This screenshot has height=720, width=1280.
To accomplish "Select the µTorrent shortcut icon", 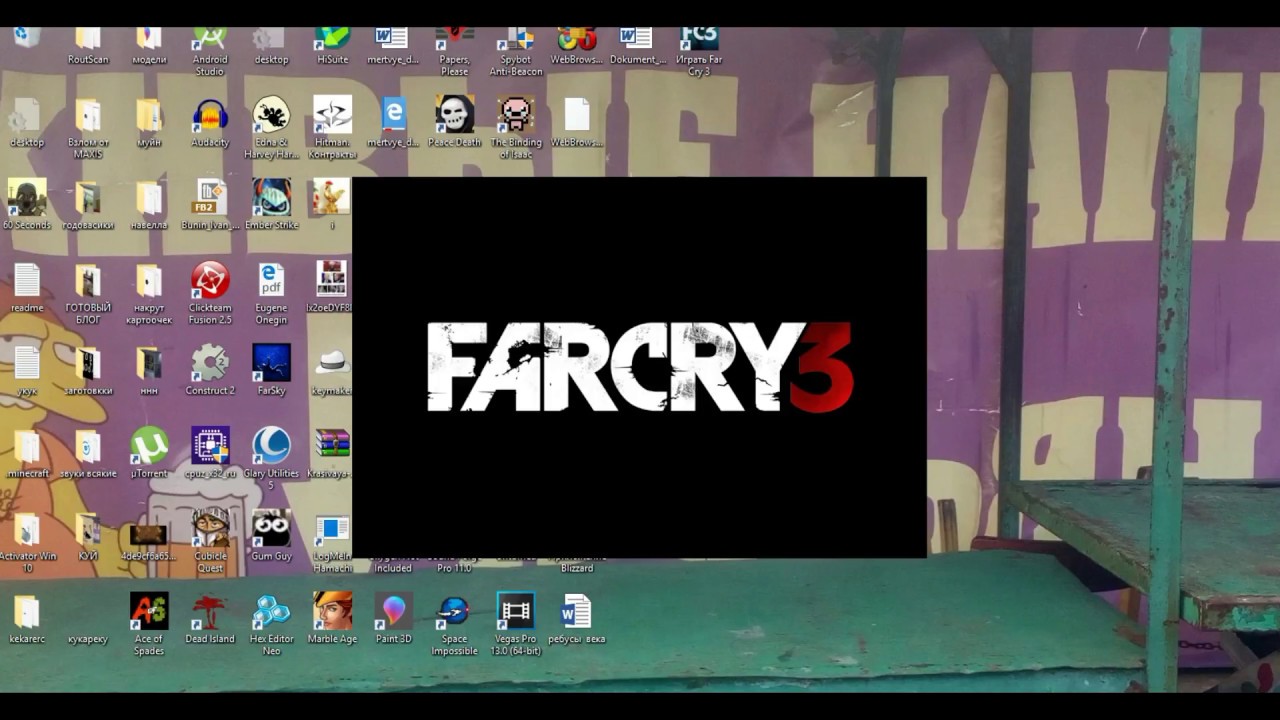I will click(149, 453).
